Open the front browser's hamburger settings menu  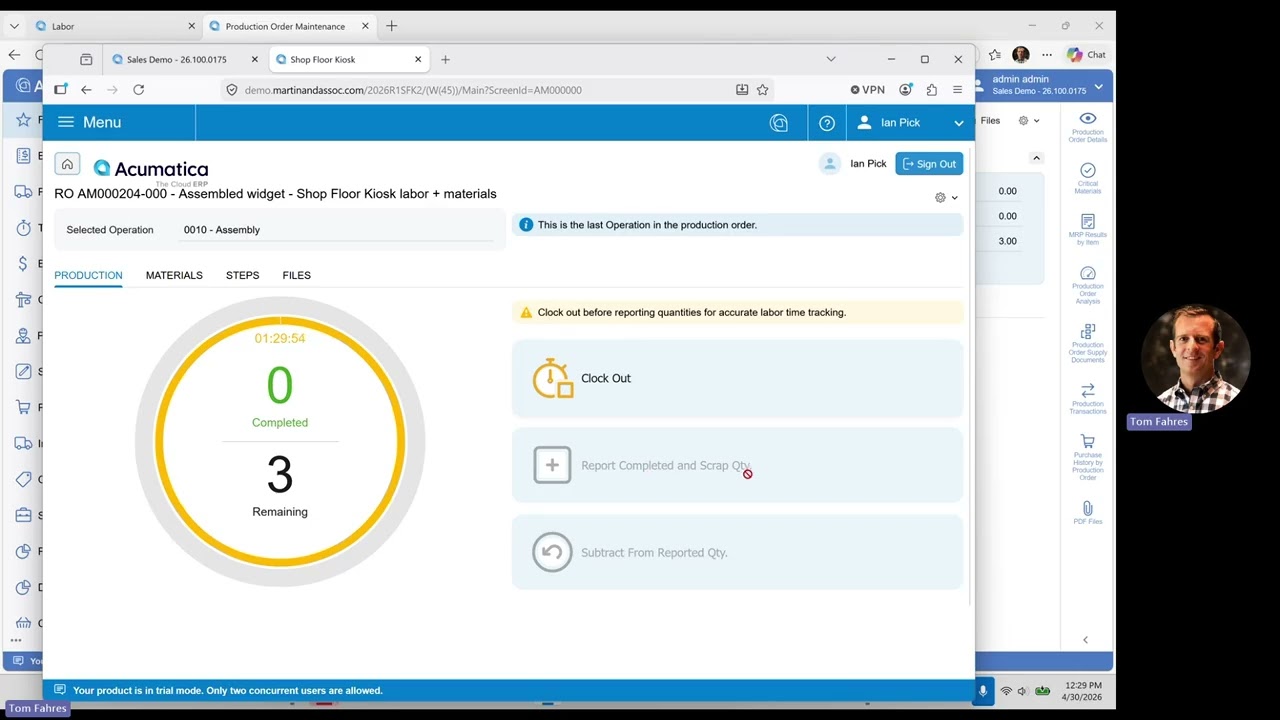click(957, 90)
